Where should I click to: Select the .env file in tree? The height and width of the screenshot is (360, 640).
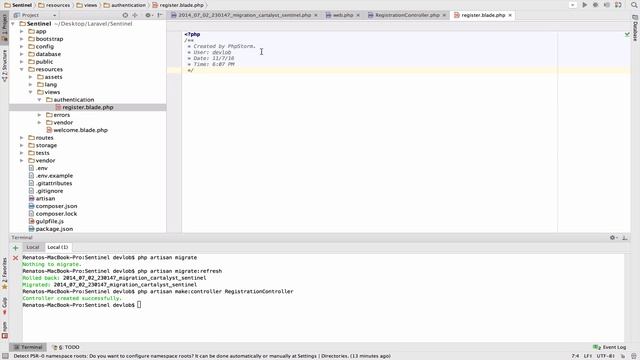[42, 168]
